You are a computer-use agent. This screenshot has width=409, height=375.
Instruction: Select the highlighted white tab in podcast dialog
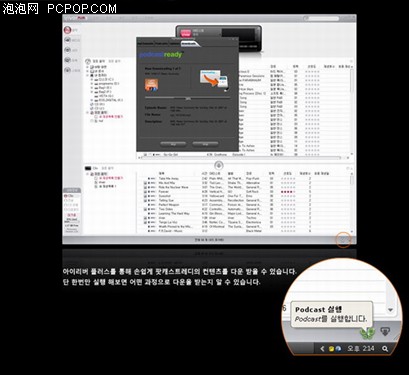(x=190, y=43)
